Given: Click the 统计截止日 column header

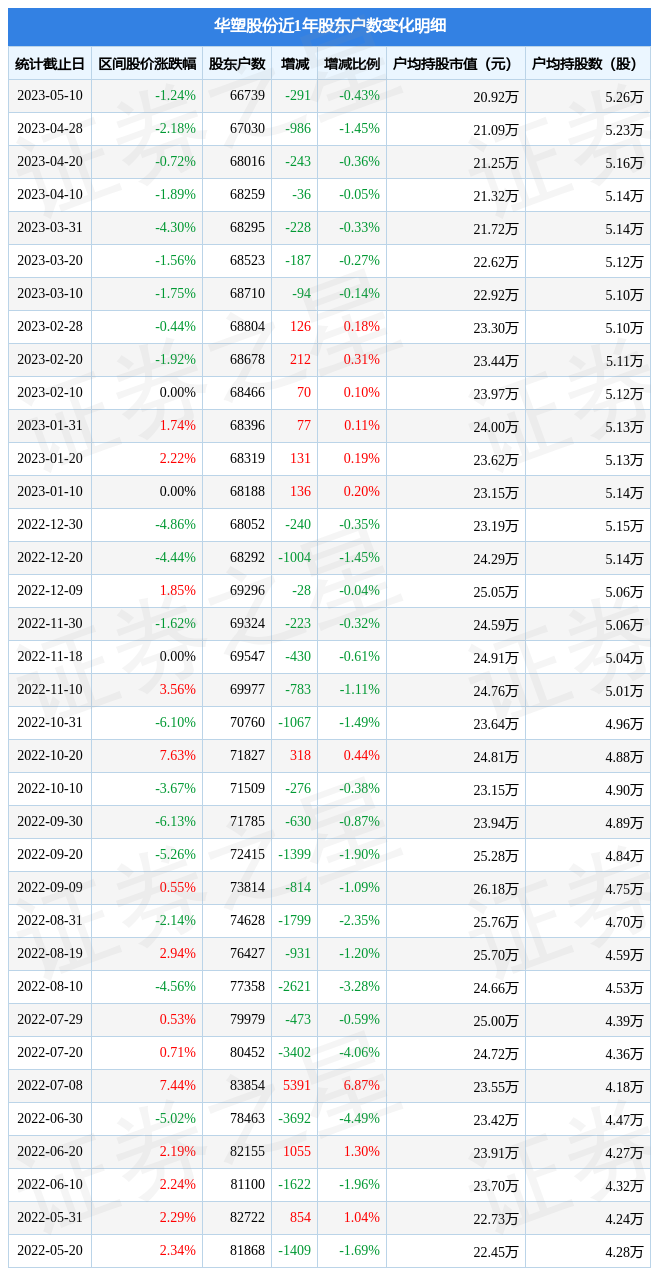Looking at the screenshot, I should pyautogui.click(x=50, y=64).
